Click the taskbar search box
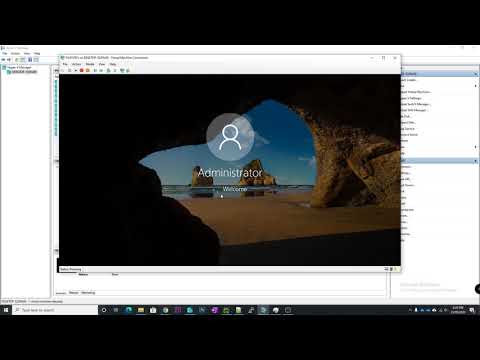This screenshot has width=480, height=360. pyautogui.click(x=55, y=310)
